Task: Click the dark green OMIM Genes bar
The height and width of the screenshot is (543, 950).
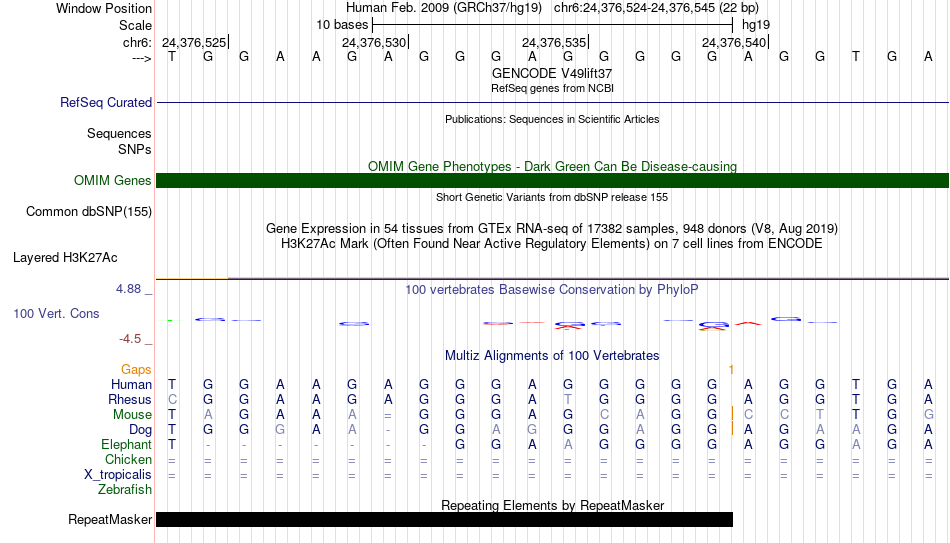Action: tap(552, 181)
